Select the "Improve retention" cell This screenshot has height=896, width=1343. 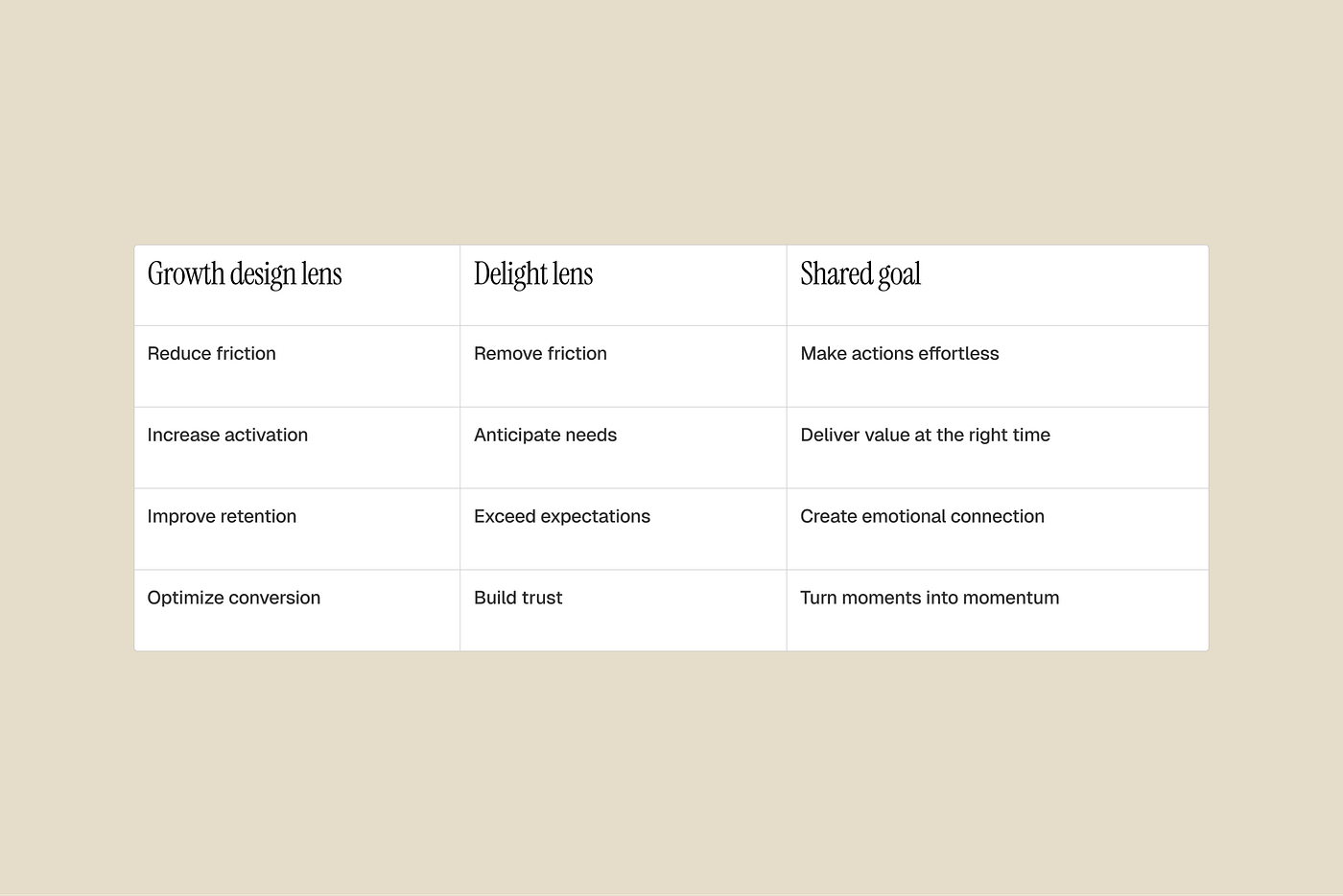(222, 517)
